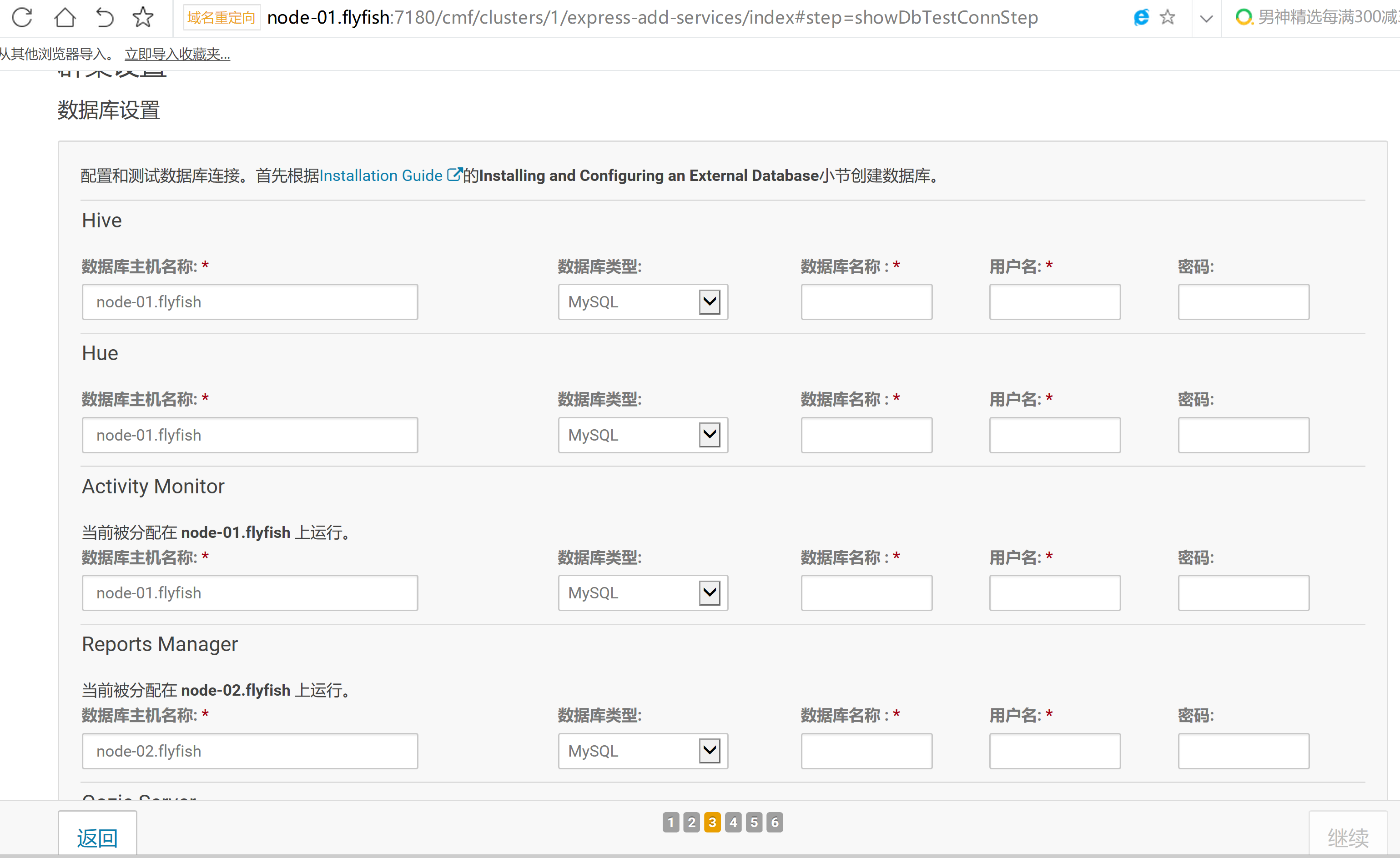Click the 返回 back button

(97, 837)
